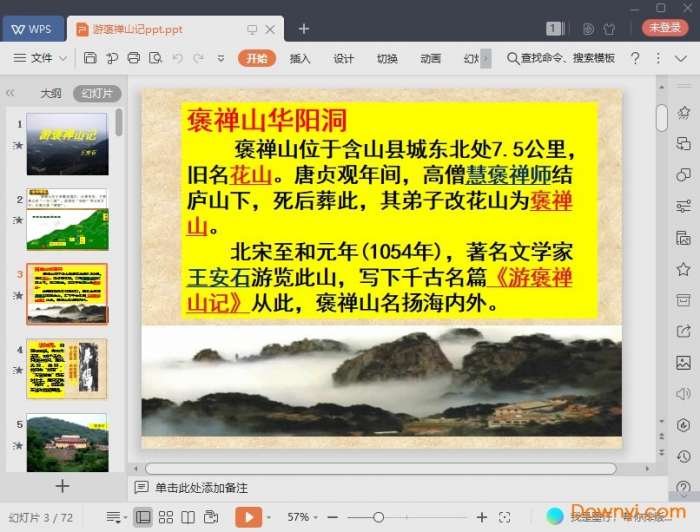The height and width of the screenshot is (532, 700).
Task: Switch to the WPS home tab
Action: pyautogui.click(x=32, y=29)
